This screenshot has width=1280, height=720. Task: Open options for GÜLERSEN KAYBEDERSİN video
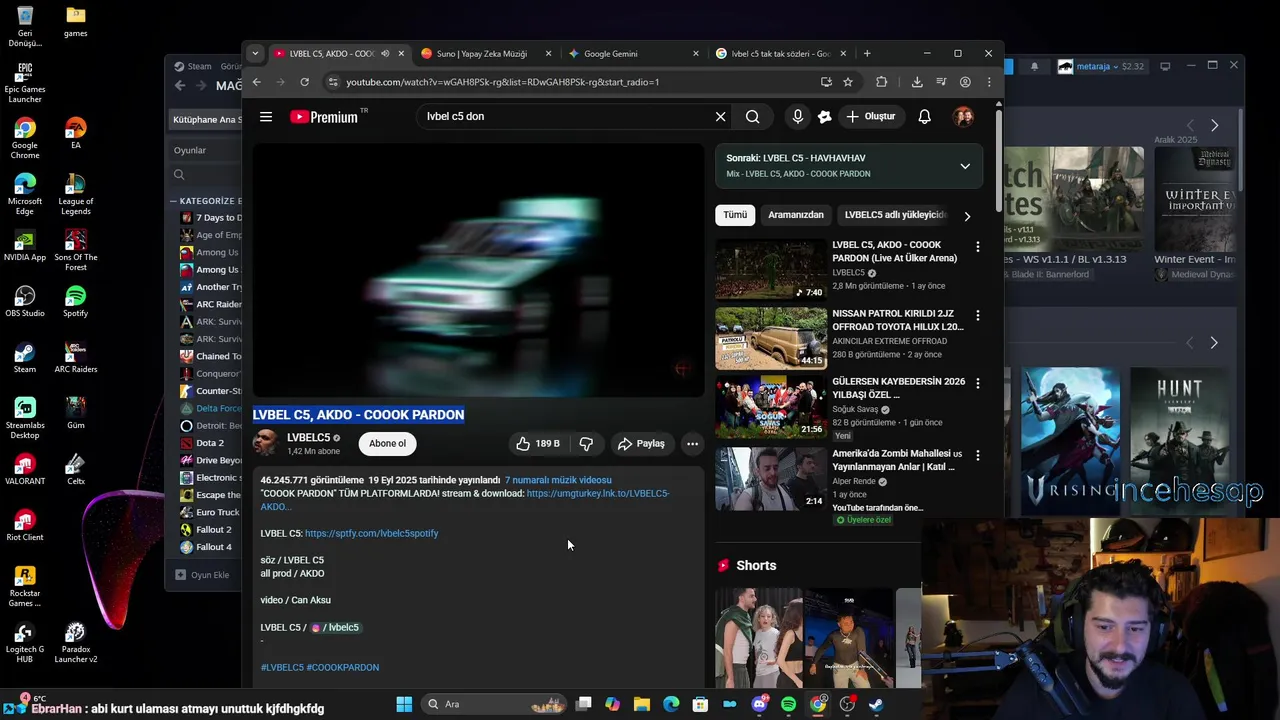tap(978, 383)
